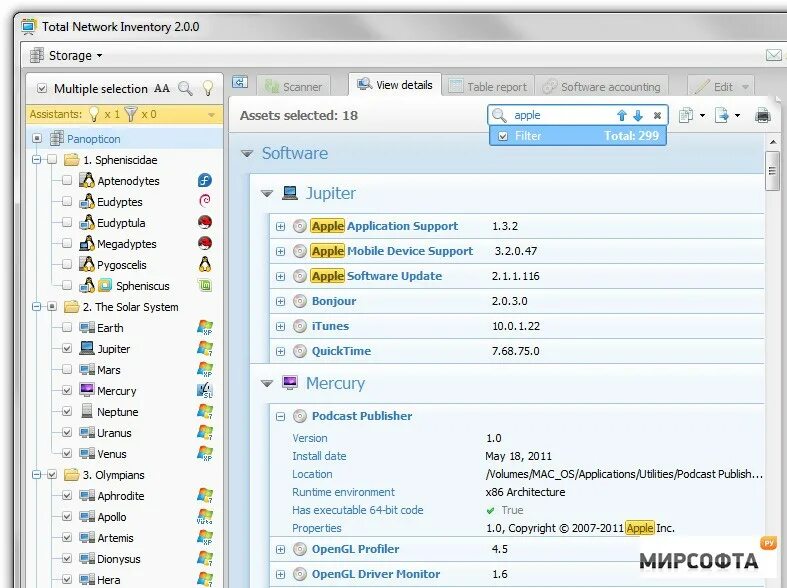Screen dimensions: 787x588
Task: Click the Linux penguin icon beside Pygoscelis
Action: click(x=205, y=264)
